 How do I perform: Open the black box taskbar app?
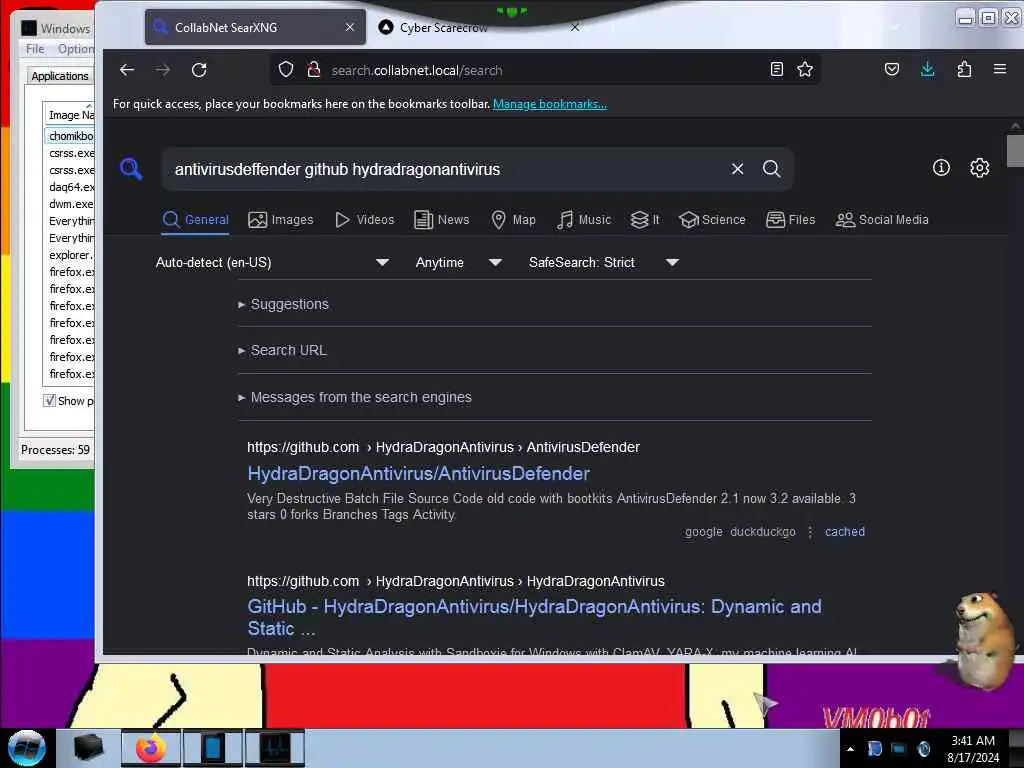pos(88,748)
